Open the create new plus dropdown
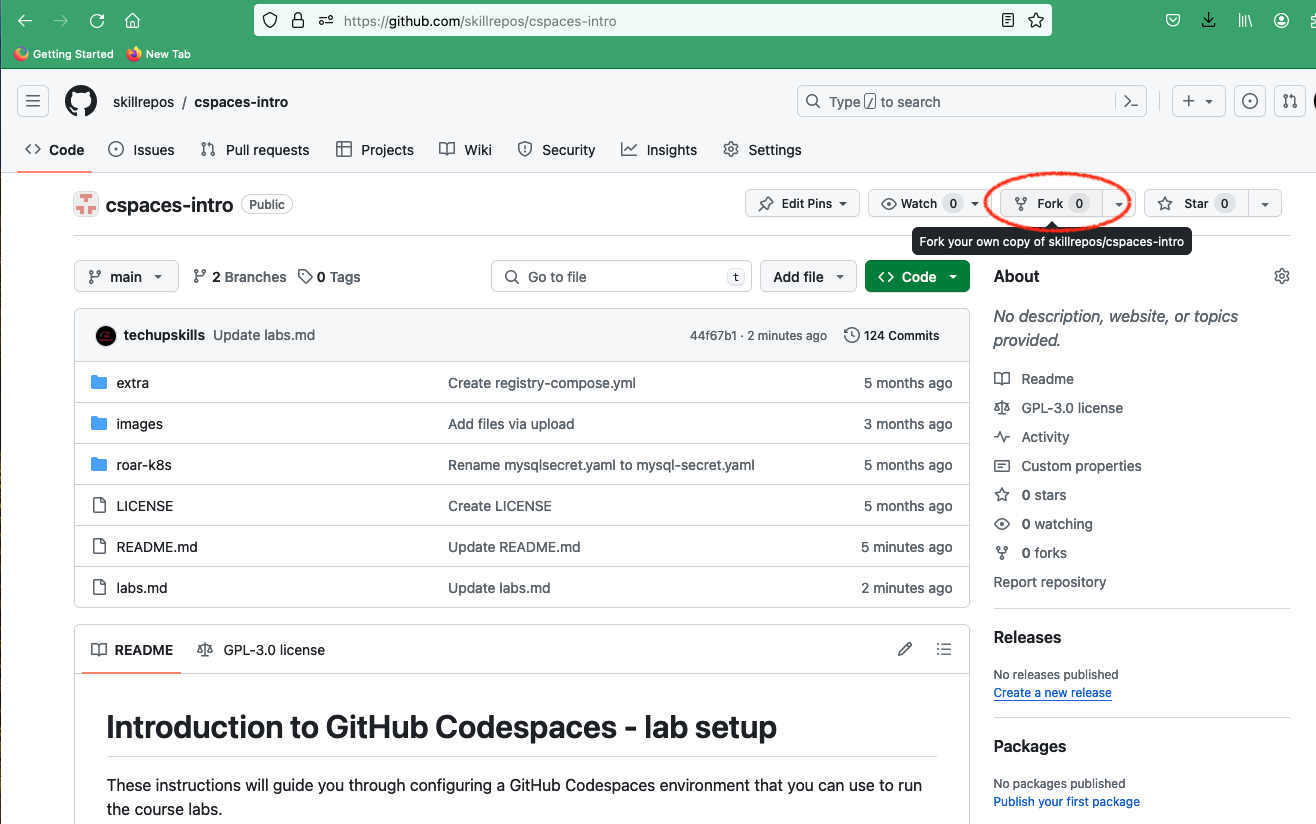The image size is (1316, 824). coord(1198,102)
